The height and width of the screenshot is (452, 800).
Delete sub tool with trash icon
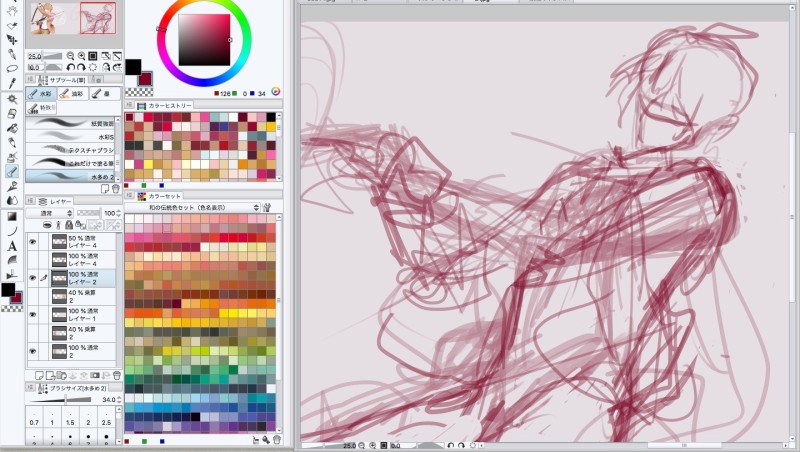click(115, 188)
